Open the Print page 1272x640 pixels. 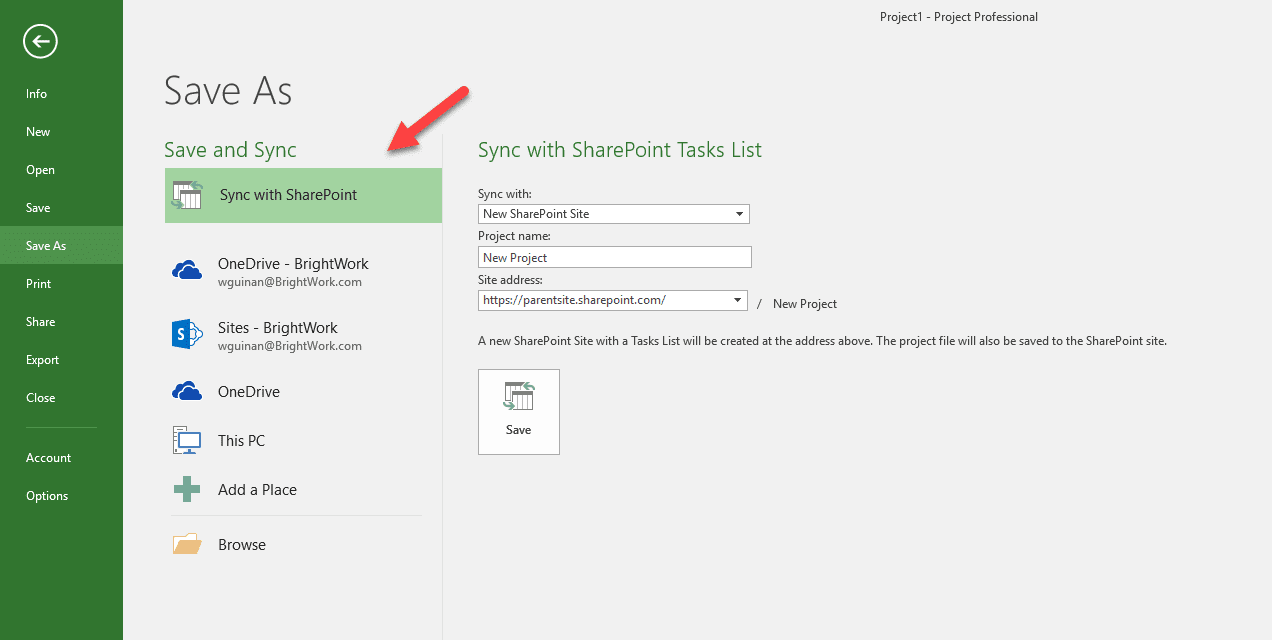click(61, 284)
